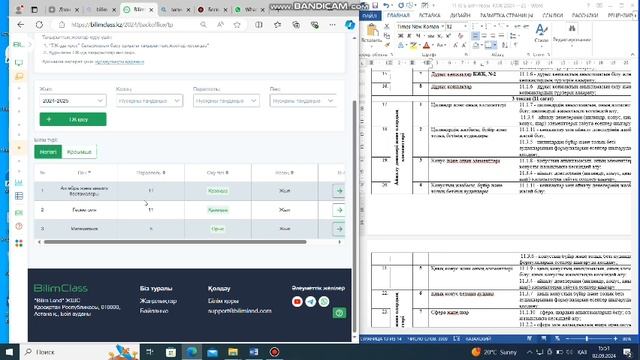Open the ФАЙЛ tab in Word
640x360 pixels.
pyautogui.click(x=370, y=16)
